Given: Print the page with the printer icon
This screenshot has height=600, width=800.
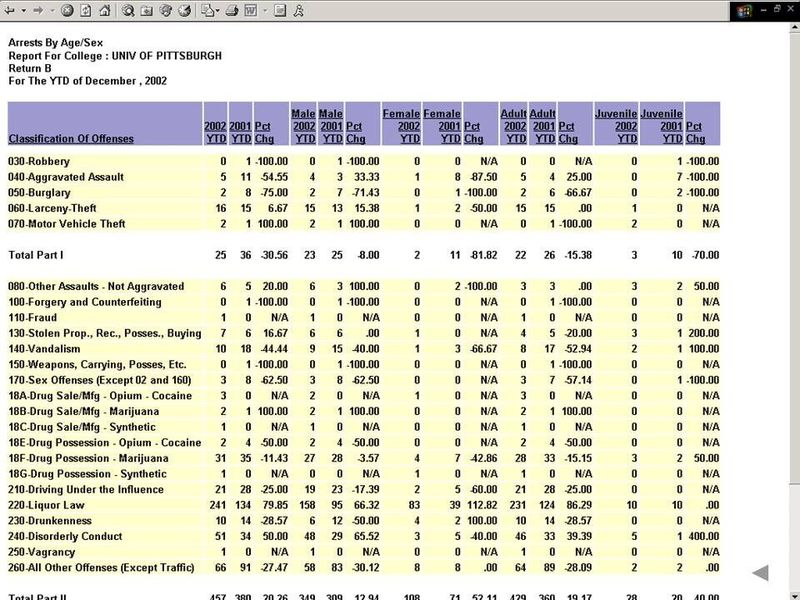Looking at the screenshot, I should click(232, 10).
